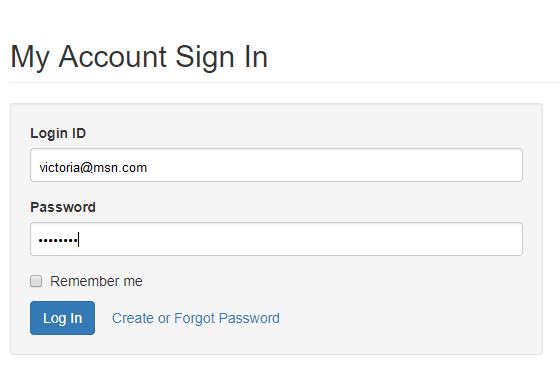
Task: Click the Login ID label
Action: pos(58,133)
